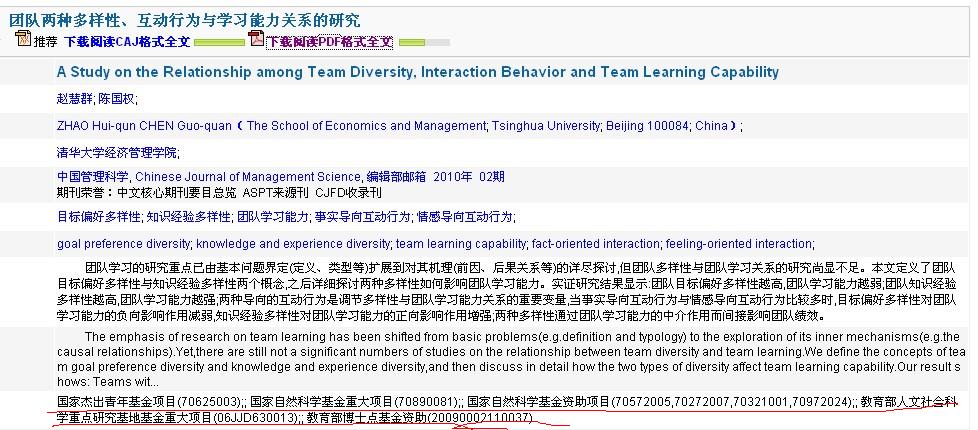Click the 推荐 label

click(x=46, y=42)
